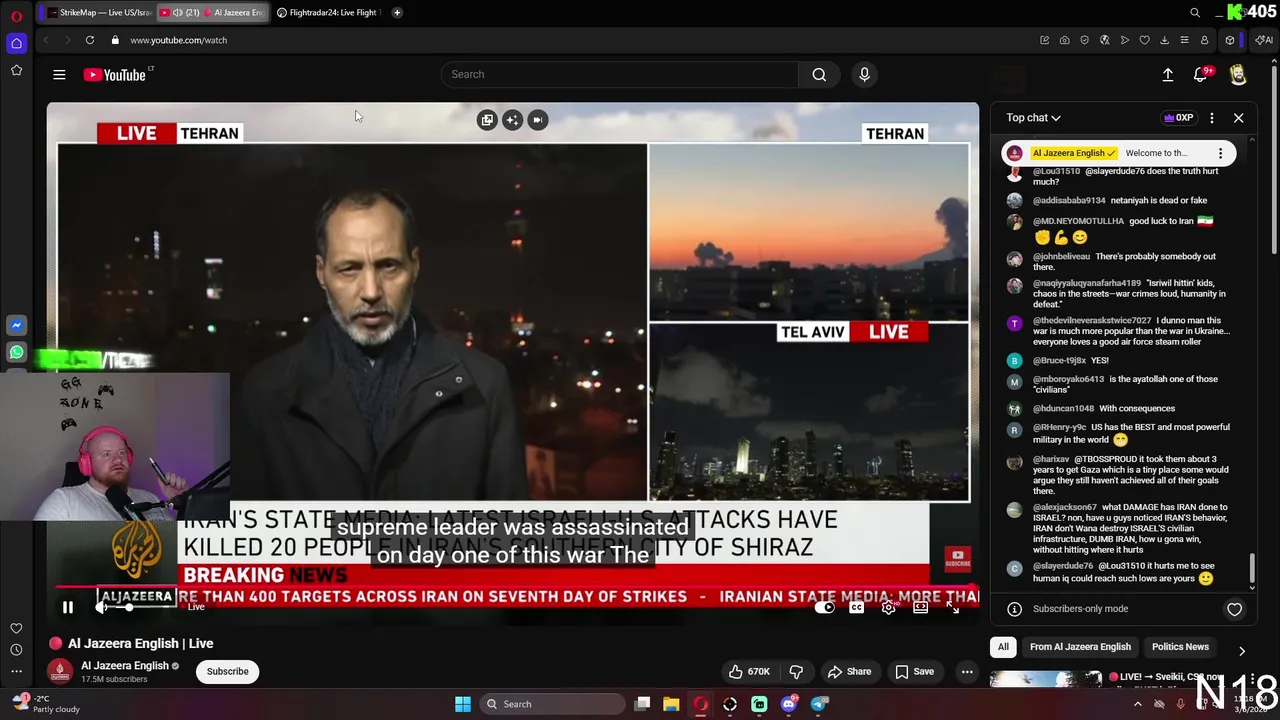This screenshot has height=720, width=1280.
Task: Toggle closed captions on the video
Action: pyautogui.click(x=857, y=607)
